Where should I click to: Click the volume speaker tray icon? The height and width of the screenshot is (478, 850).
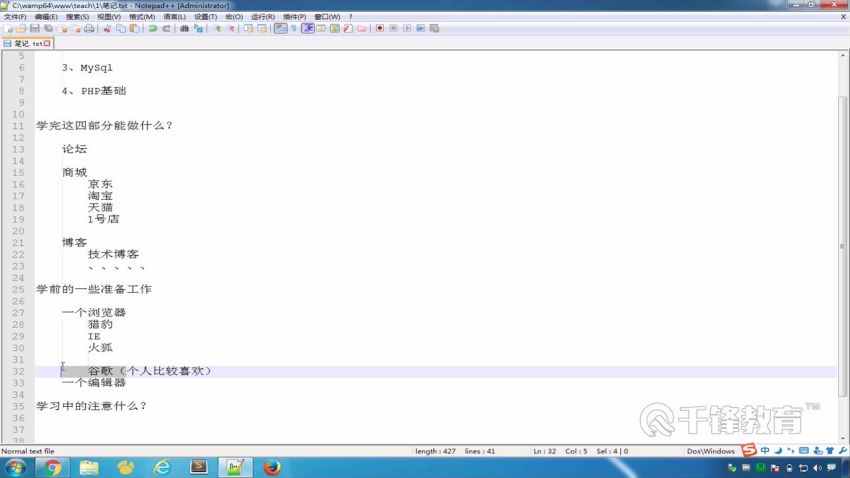(x=817, y=468)
